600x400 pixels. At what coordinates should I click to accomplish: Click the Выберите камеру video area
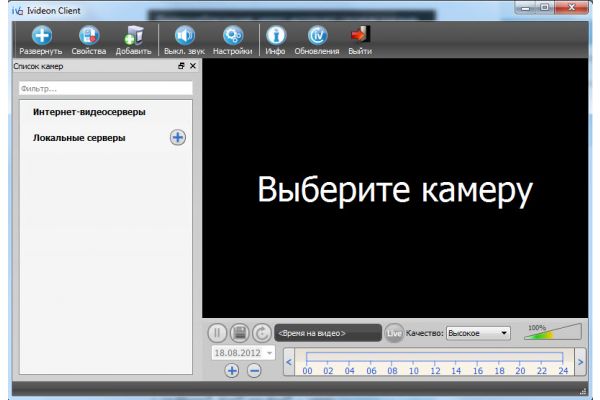[x=395, y=188]
